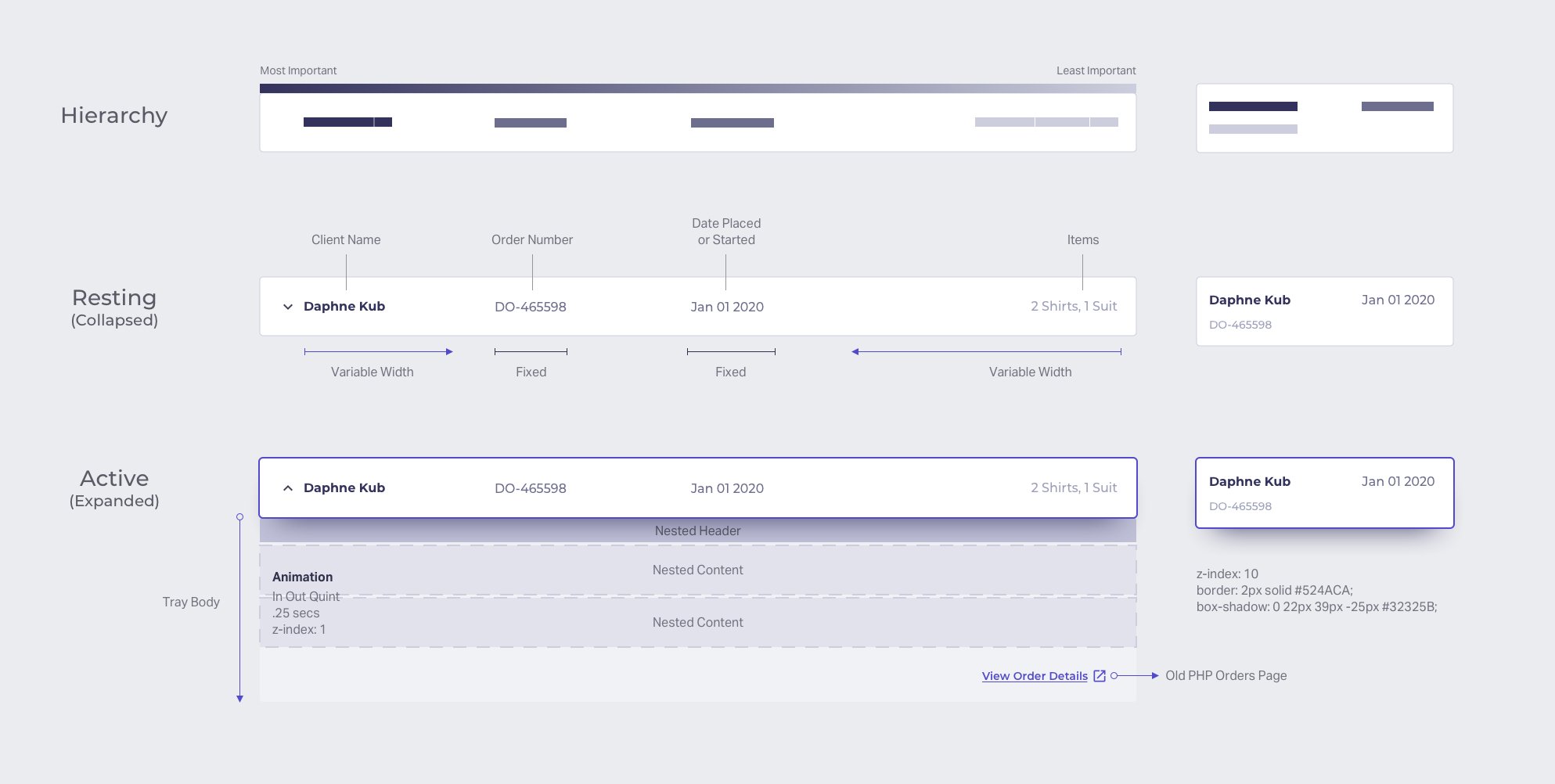Screen dimensions: 1555x784
Task: Click the box-shadow spec text
Action: pyautogui.click(x=1316, y=606)
